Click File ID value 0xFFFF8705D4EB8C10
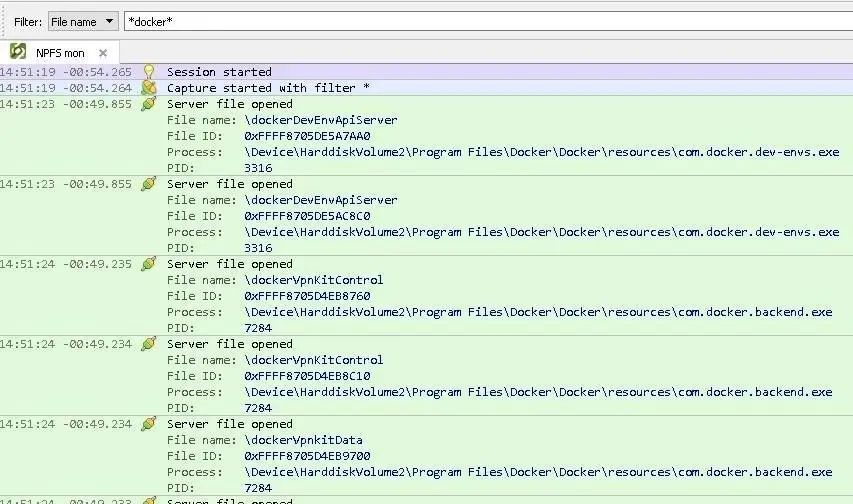This screenshot has width=853, height=504. (307, 376)
